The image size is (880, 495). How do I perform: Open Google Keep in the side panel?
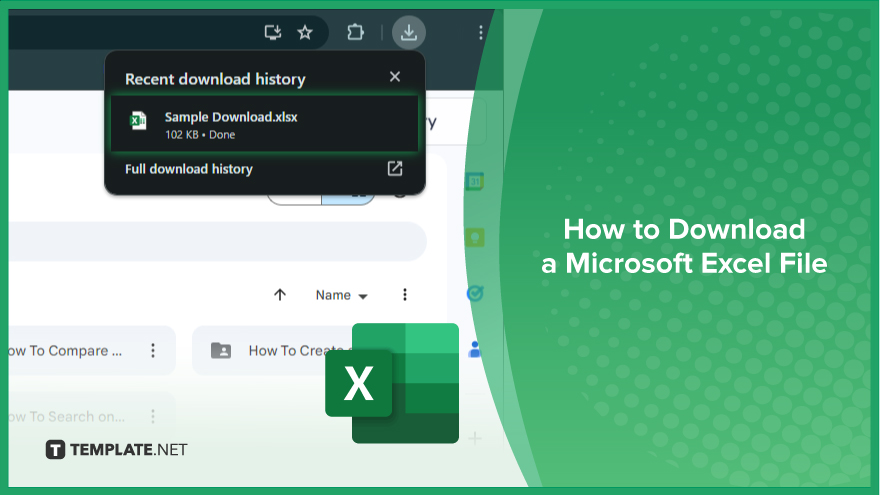[x=475, y=237]
